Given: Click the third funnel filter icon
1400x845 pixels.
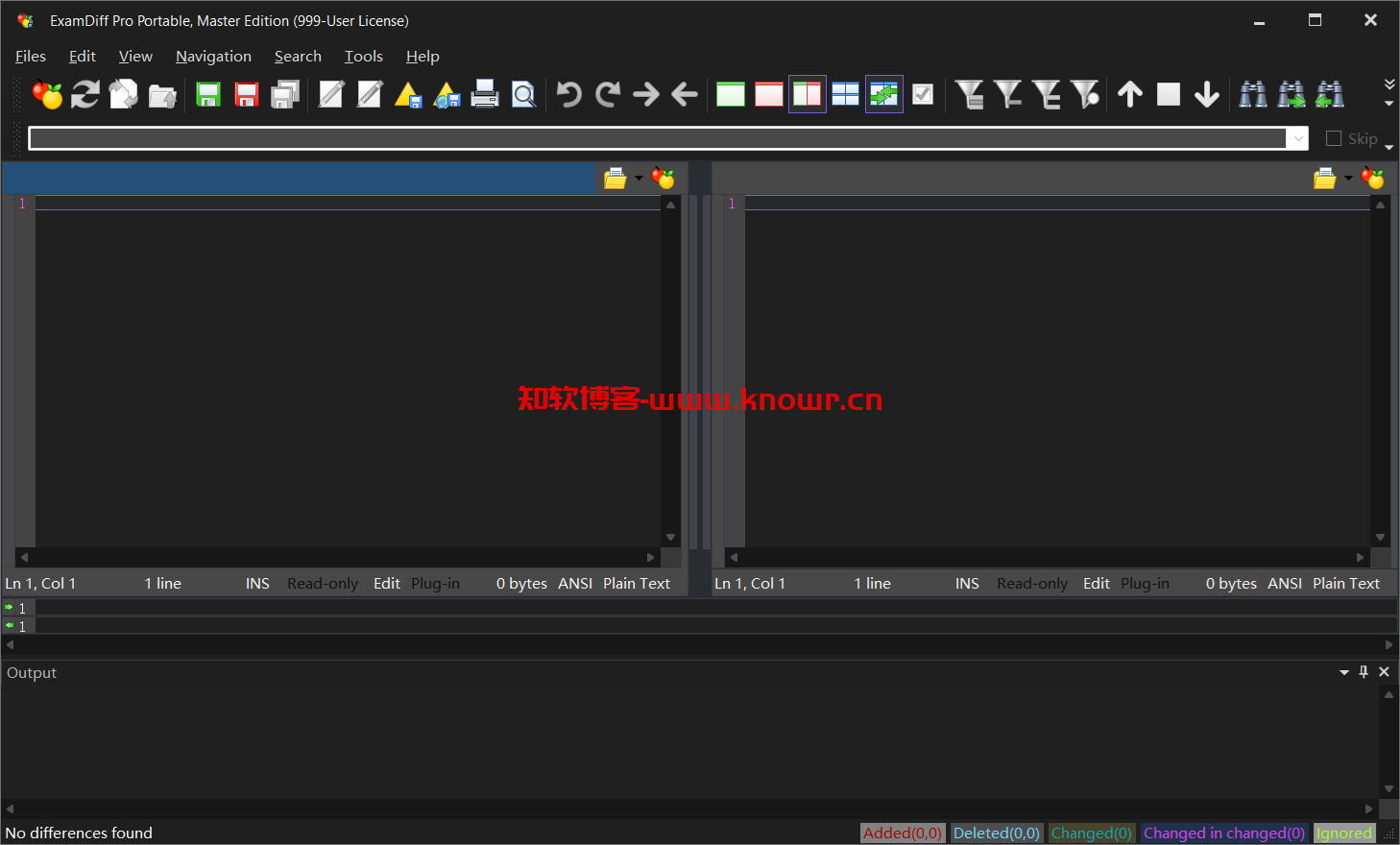Looking at the screenshot, I should (x=1046, y=94).
